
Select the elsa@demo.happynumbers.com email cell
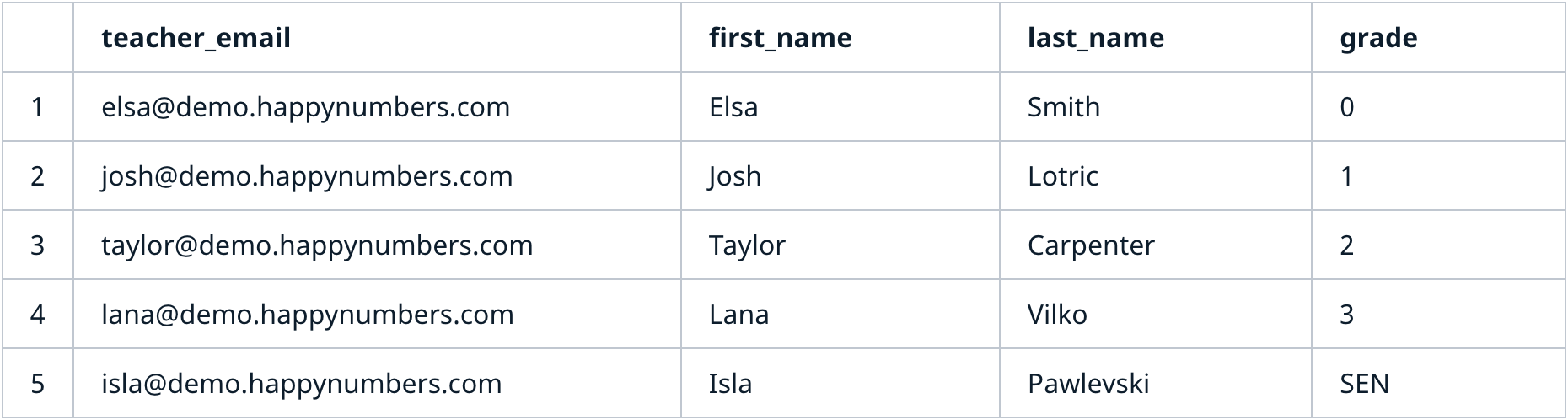click(x=305, y=107)
